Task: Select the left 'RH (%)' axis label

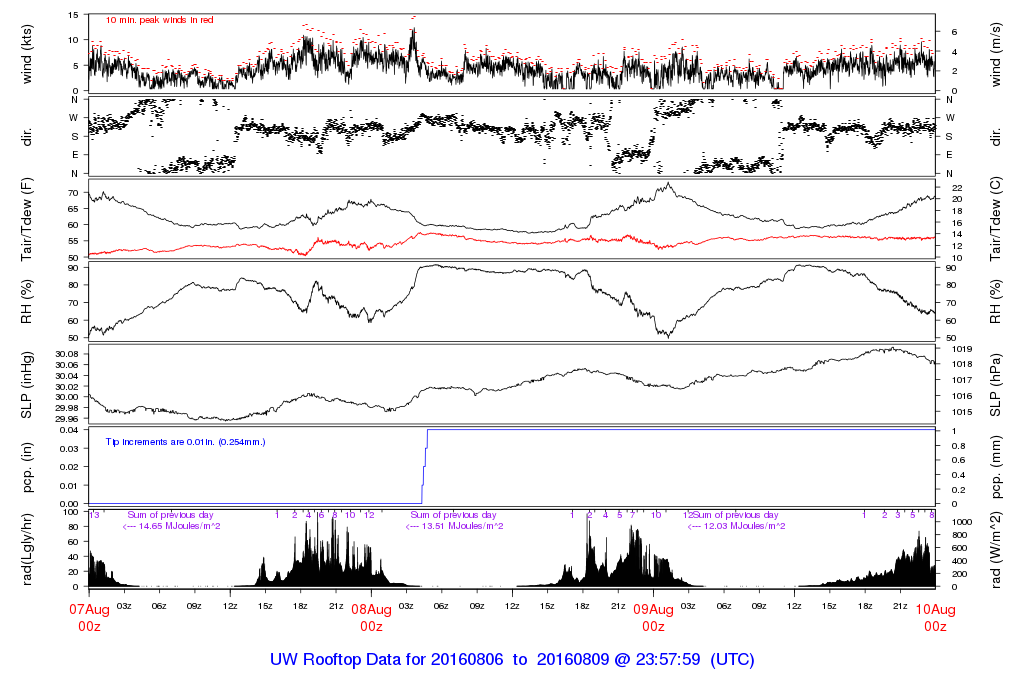Action: (x=27, y=302)
